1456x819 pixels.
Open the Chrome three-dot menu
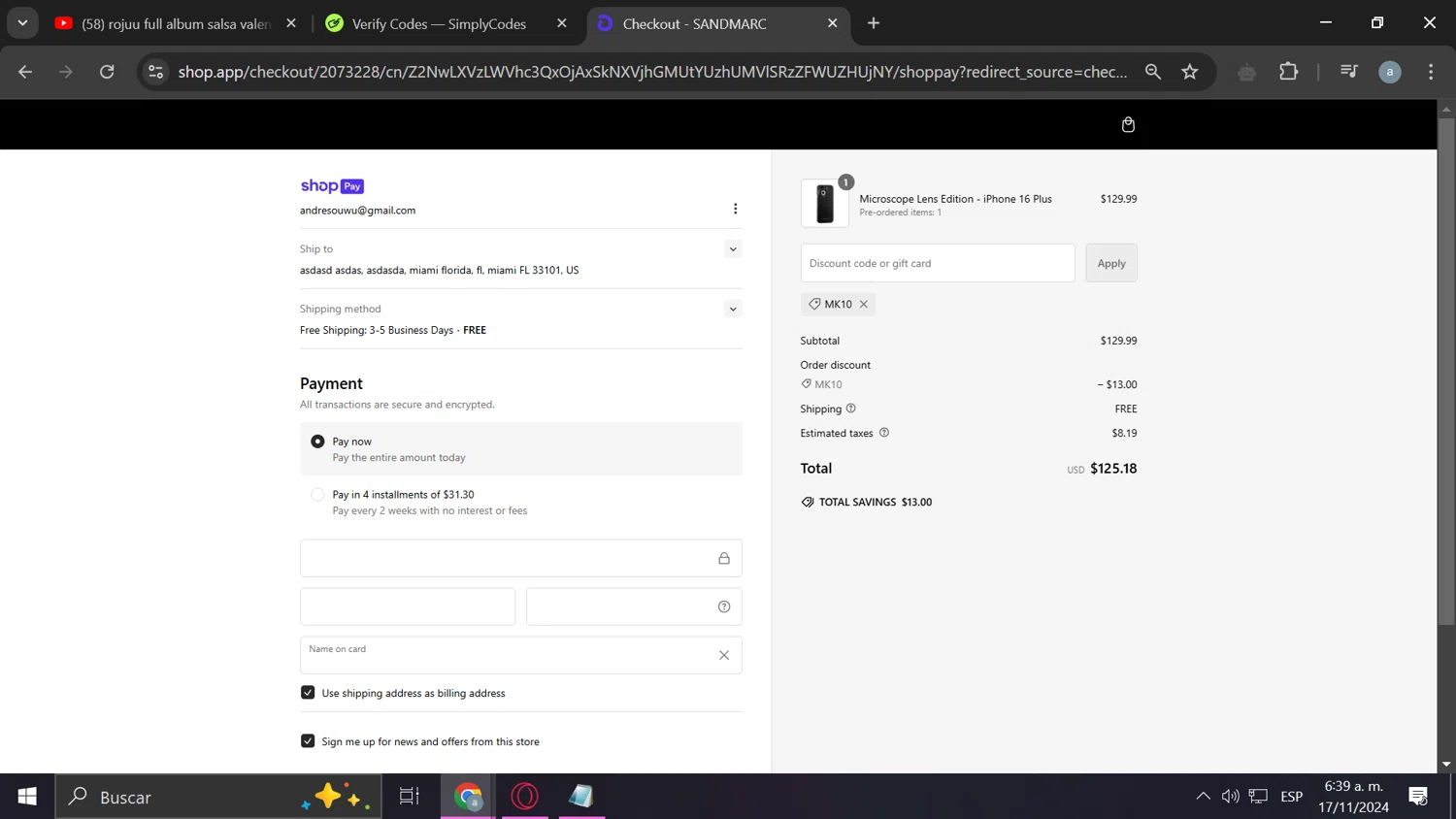[1431, 72]
